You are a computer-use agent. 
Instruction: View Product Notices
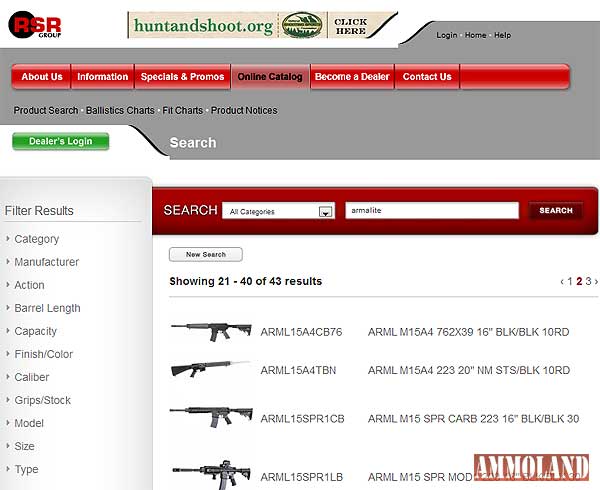[x=244, y=110]
